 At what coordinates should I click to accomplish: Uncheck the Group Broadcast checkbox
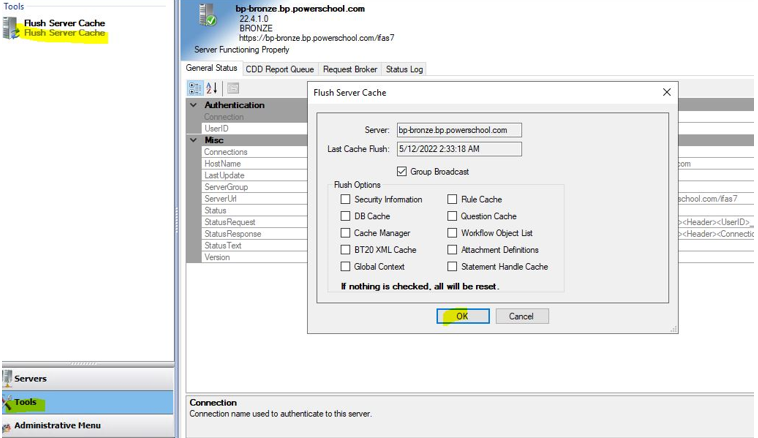pyautogui.click(x=402, y=172)
